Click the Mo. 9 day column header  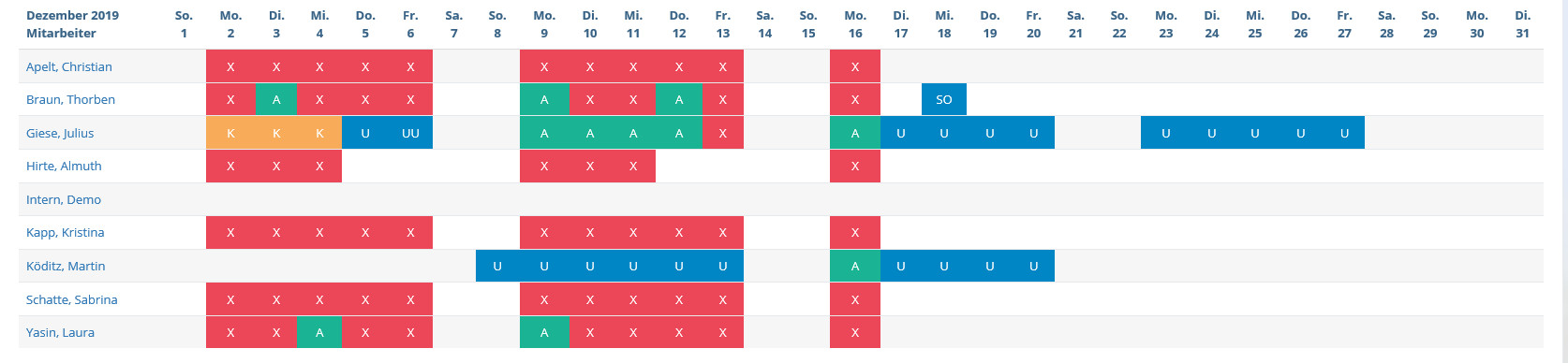coord(544,24)
